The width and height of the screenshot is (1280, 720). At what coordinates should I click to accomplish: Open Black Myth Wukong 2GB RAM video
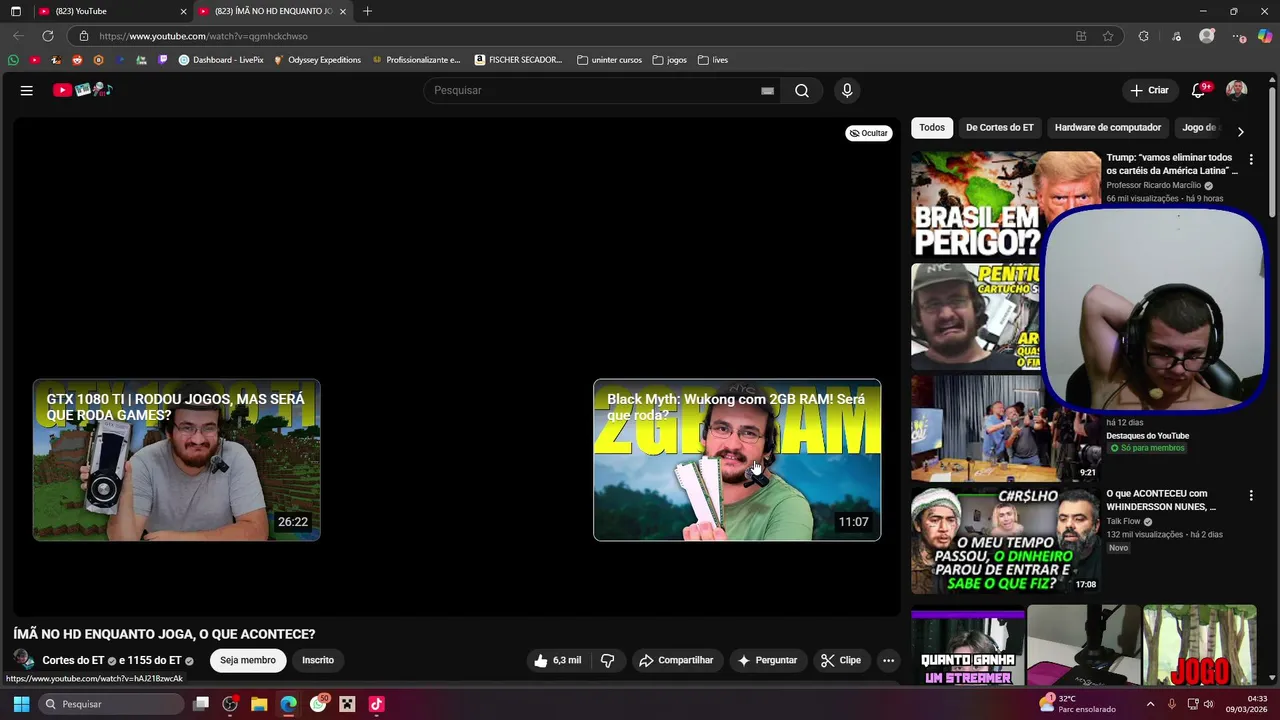(x=737, y=460)
